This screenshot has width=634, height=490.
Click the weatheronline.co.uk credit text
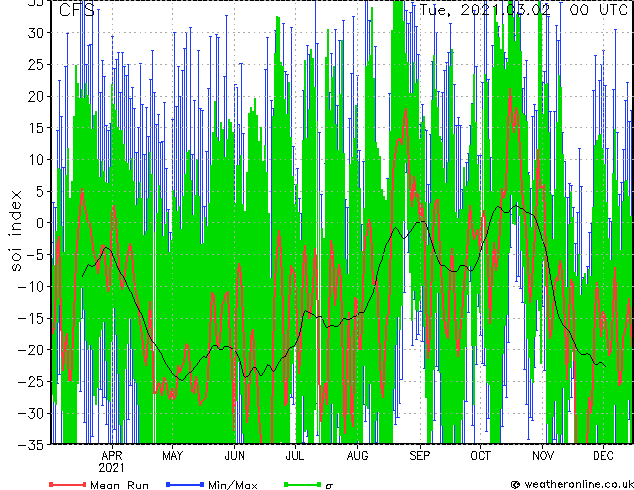click(x=579, y=484)
